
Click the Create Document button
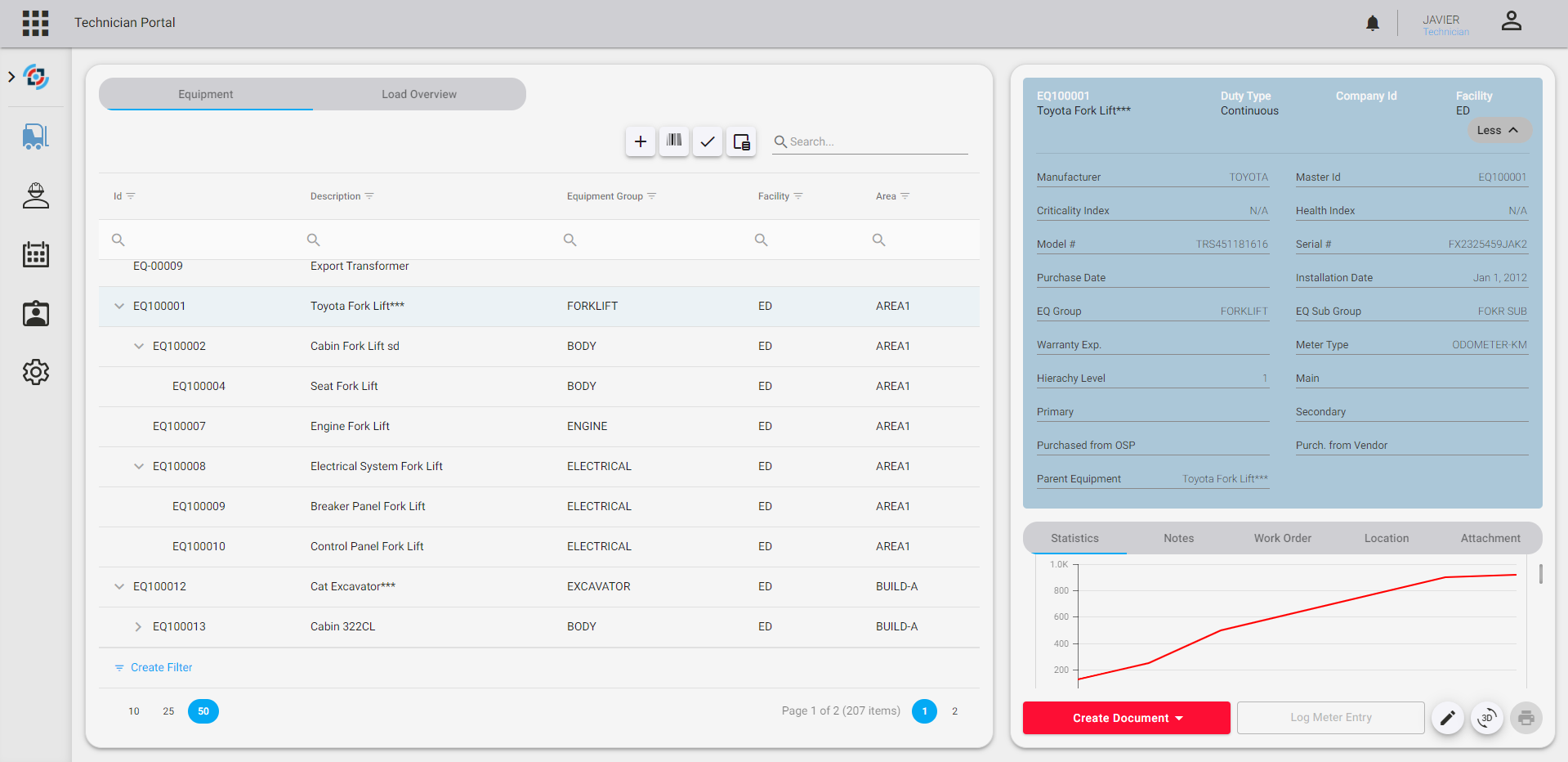1126,718
